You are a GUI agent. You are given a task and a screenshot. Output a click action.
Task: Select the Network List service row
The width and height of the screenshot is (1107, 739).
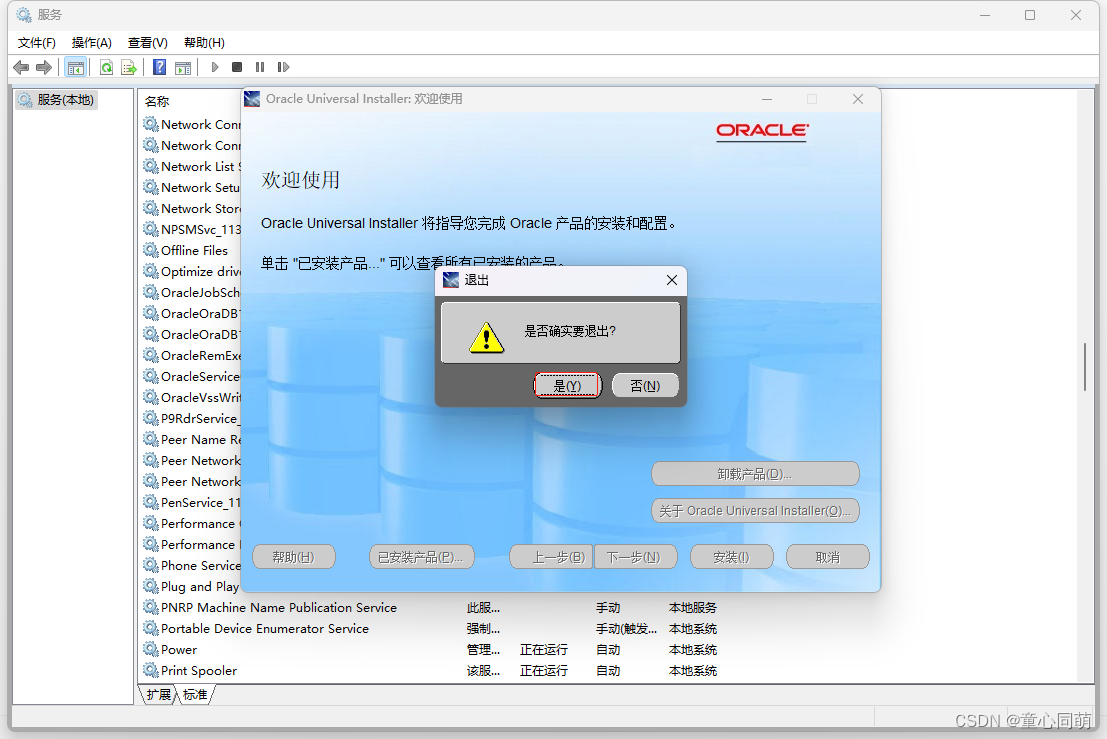point(191,167)
